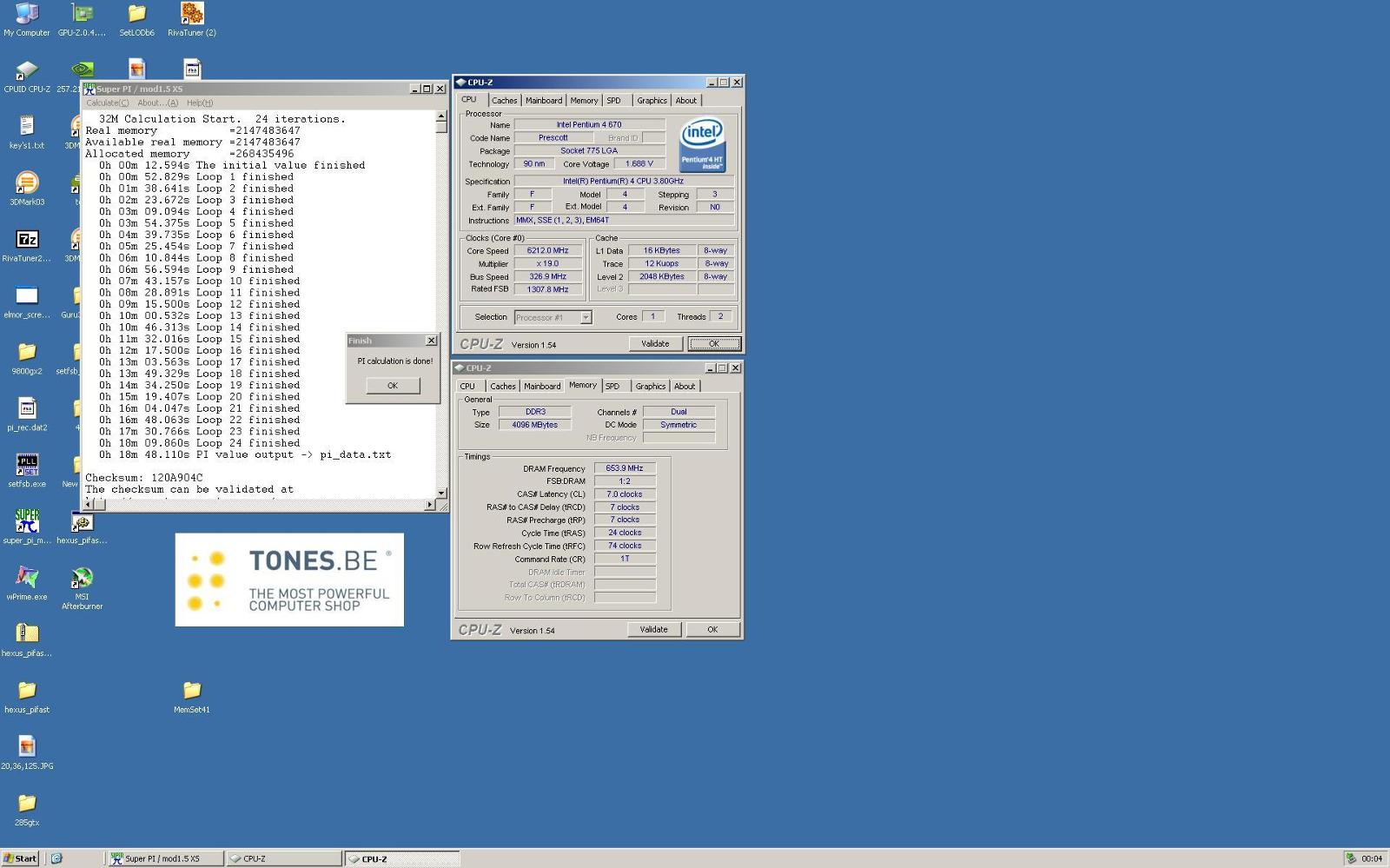1390x868 pixels.
Task: Open 20,36,125.JPG image icon
Action: (27, 753)
